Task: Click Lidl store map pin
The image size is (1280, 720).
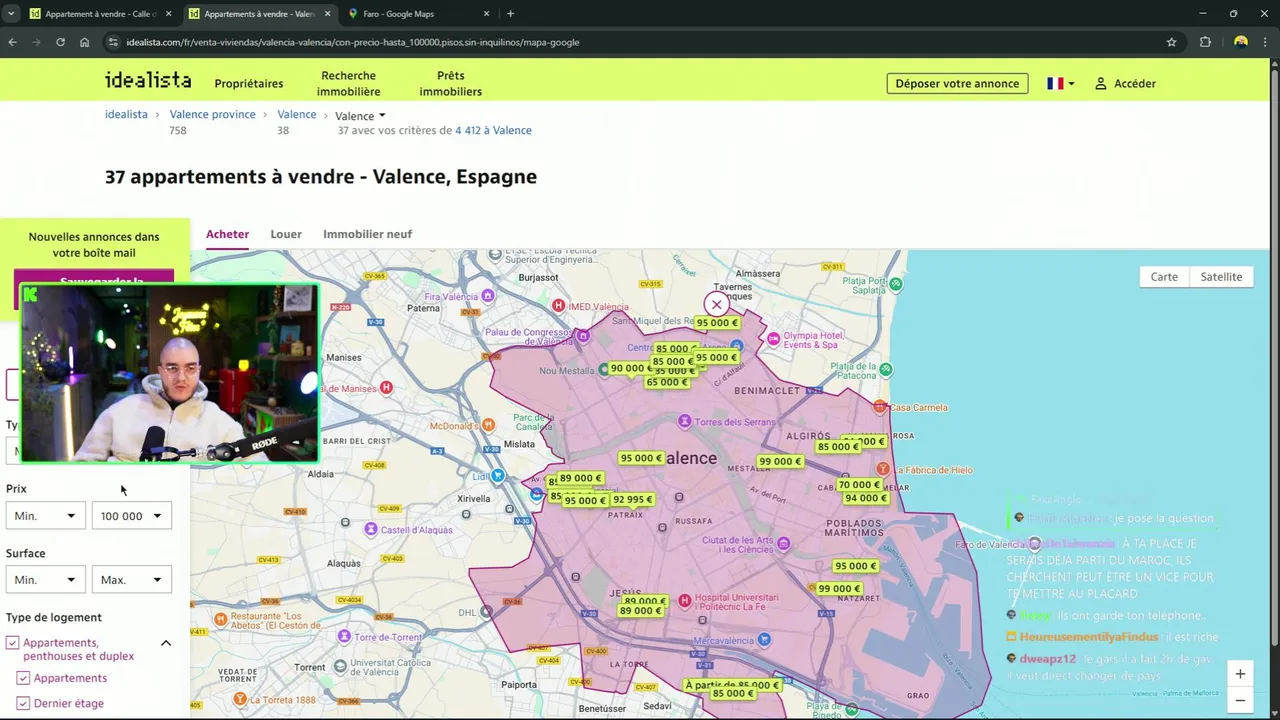Action: coord(497,476)
